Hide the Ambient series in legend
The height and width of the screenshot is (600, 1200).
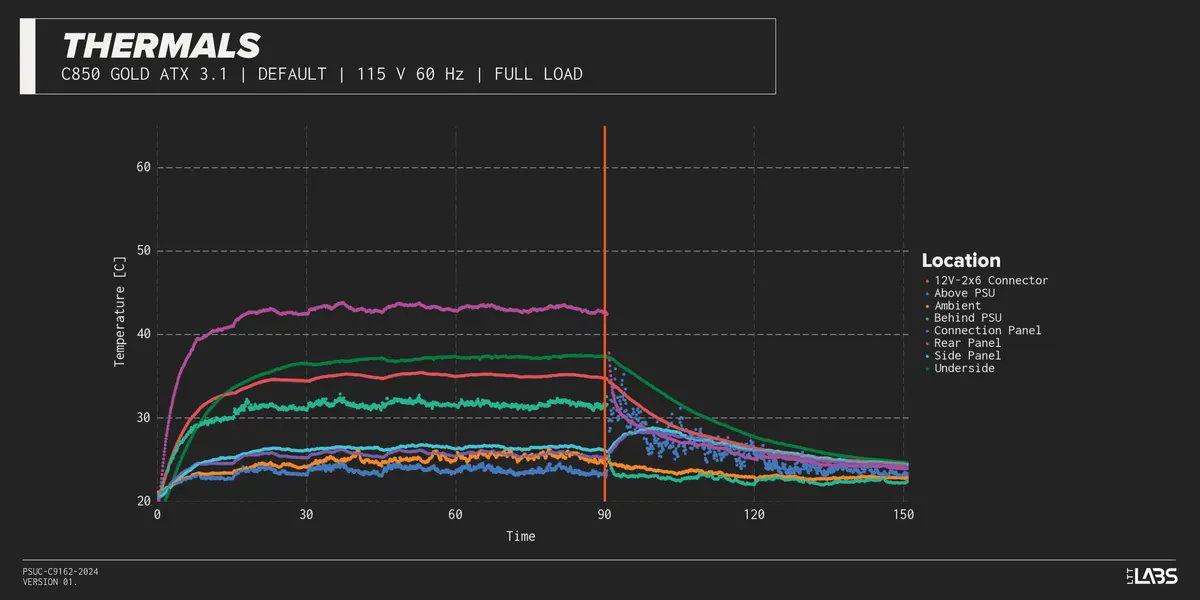point(960,306)
